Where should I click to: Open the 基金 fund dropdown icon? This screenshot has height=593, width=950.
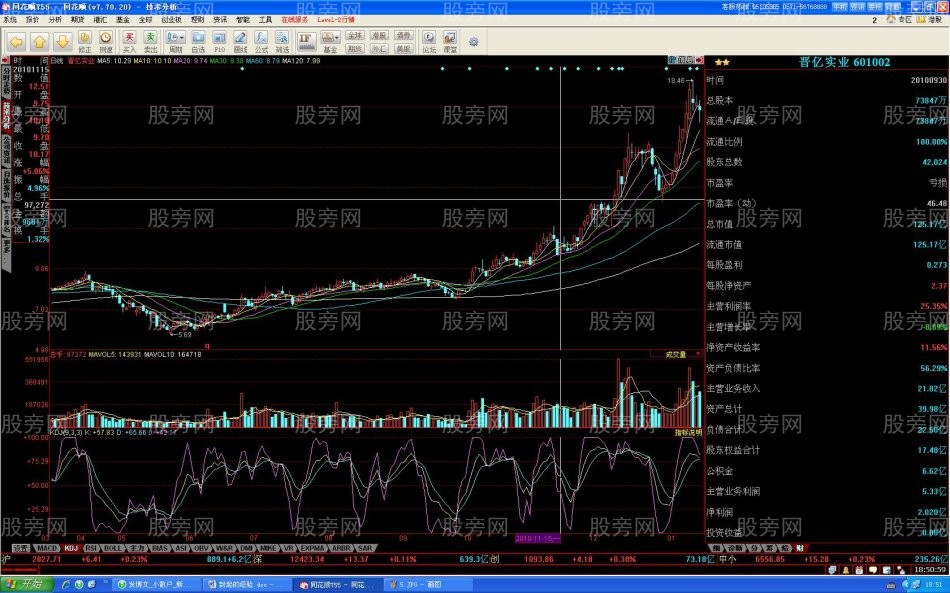click(330, 42)
